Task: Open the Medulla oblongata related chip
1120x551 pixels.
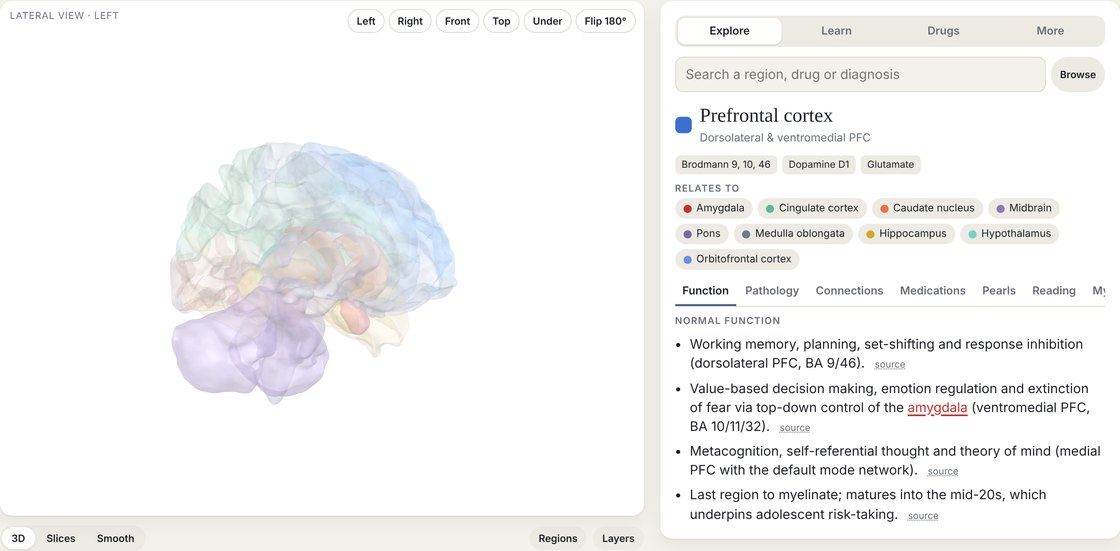Action: (793, 234)
